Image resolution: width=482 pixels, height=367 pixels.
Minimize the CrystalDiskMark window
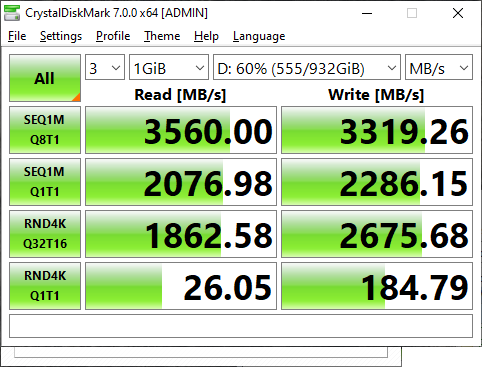pos(367,13)
